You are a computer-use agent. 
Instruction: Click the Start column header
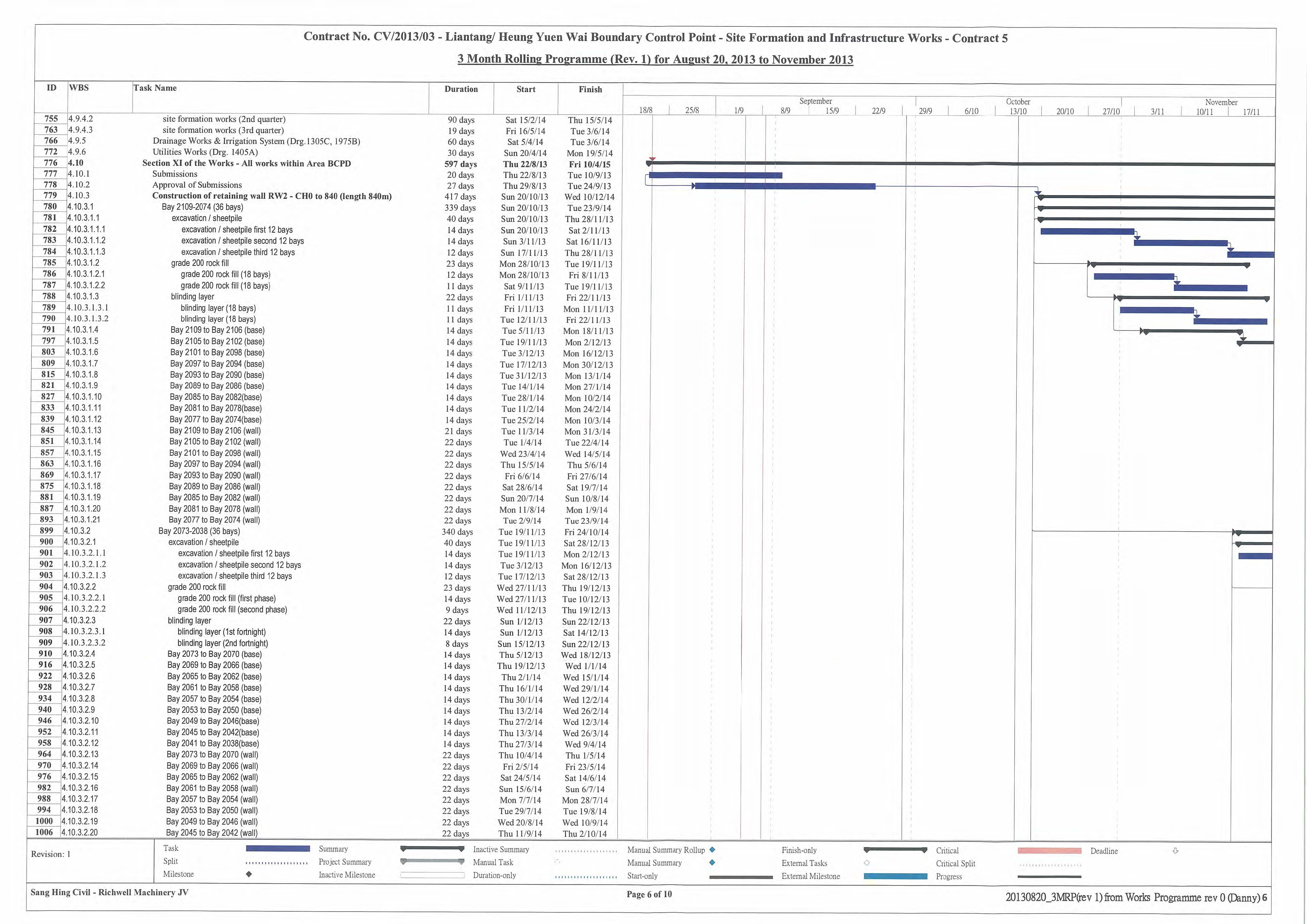[525, 89]
